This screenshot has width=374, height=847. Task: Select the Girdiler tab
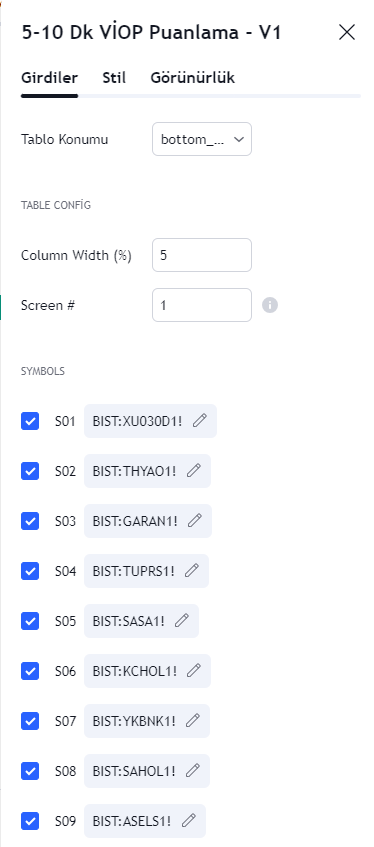click(49, 78)
